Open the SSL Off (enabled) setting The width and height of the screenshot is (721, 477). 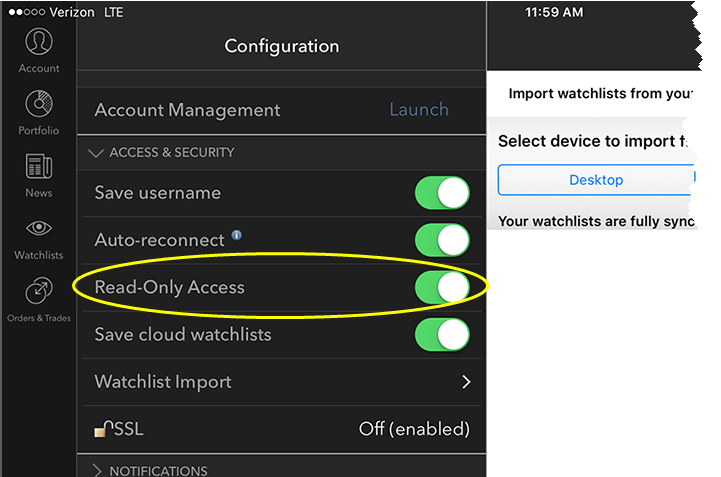pos(414,429)
